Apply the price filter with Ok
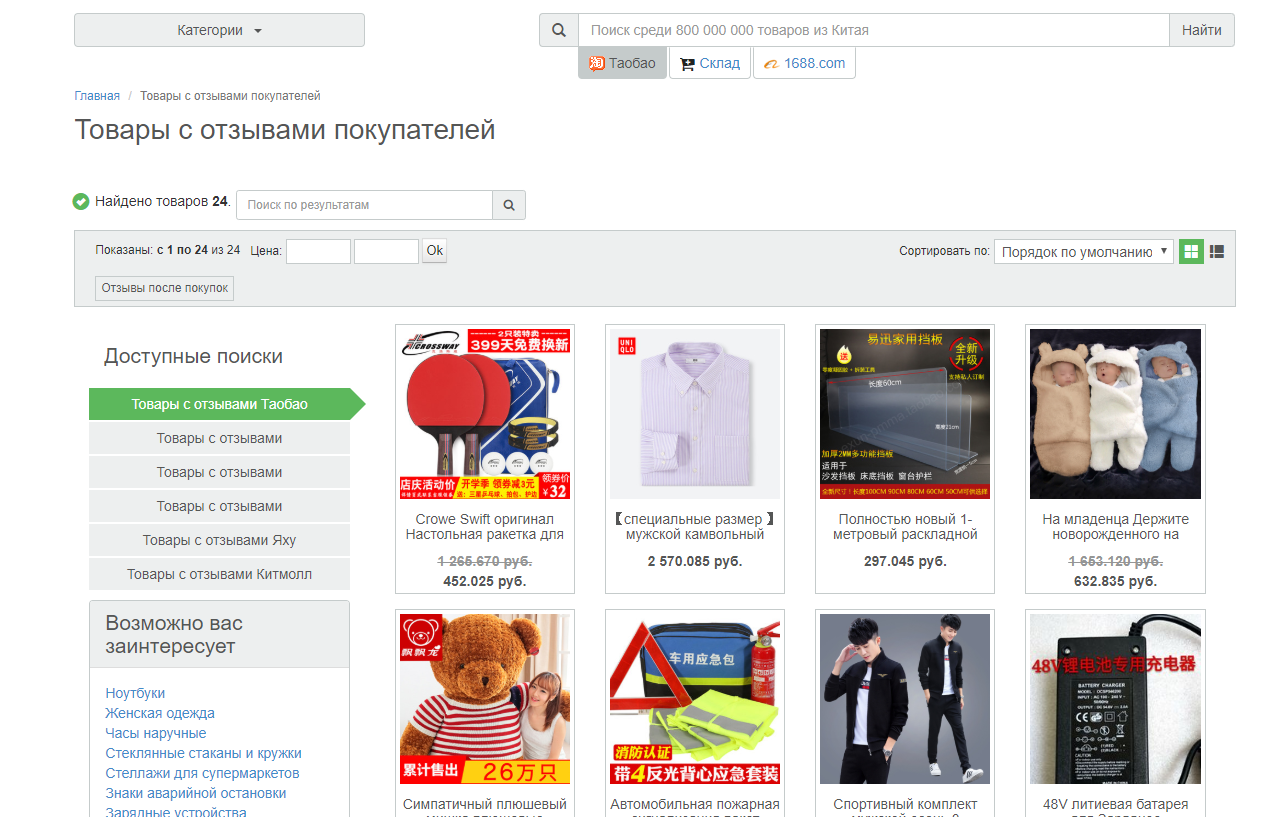 pos(434,251)
